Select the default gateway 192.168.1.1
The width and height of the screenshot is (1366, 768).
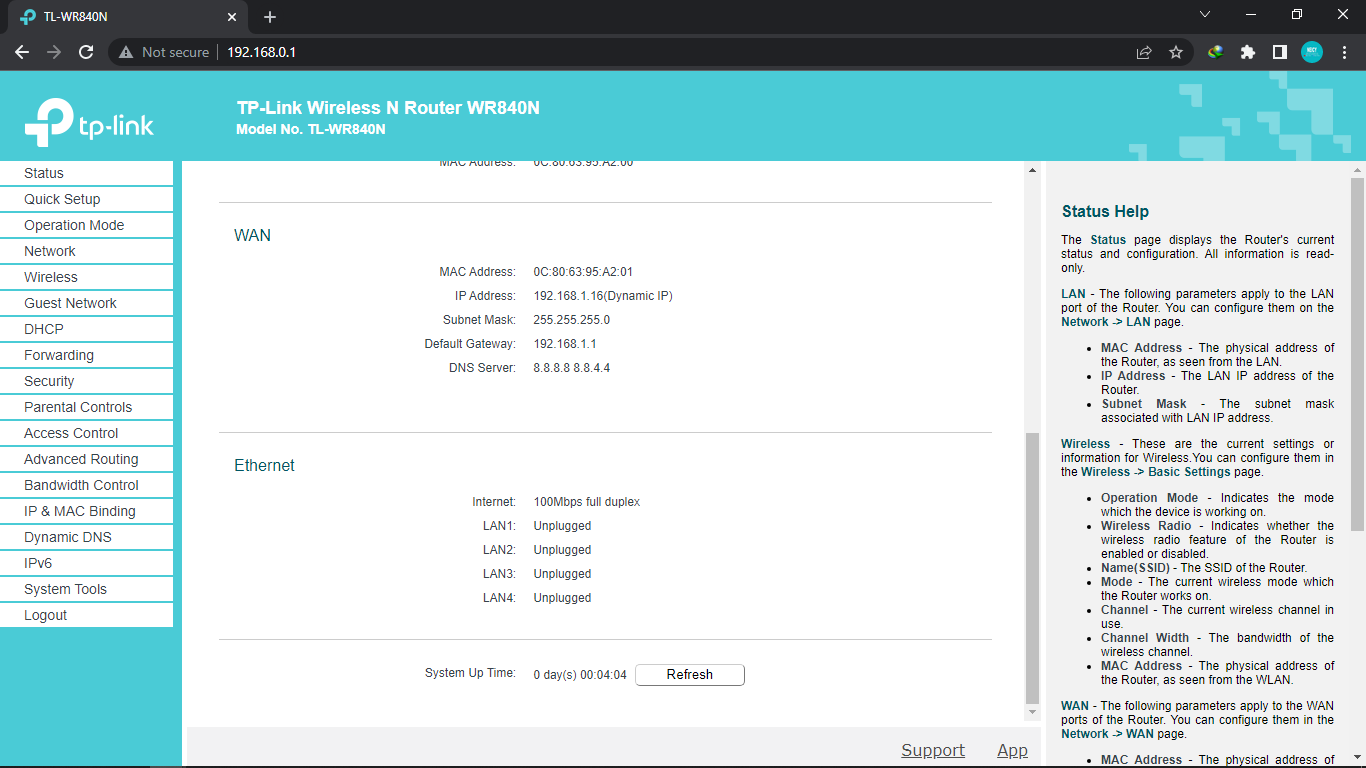(565, 344)
